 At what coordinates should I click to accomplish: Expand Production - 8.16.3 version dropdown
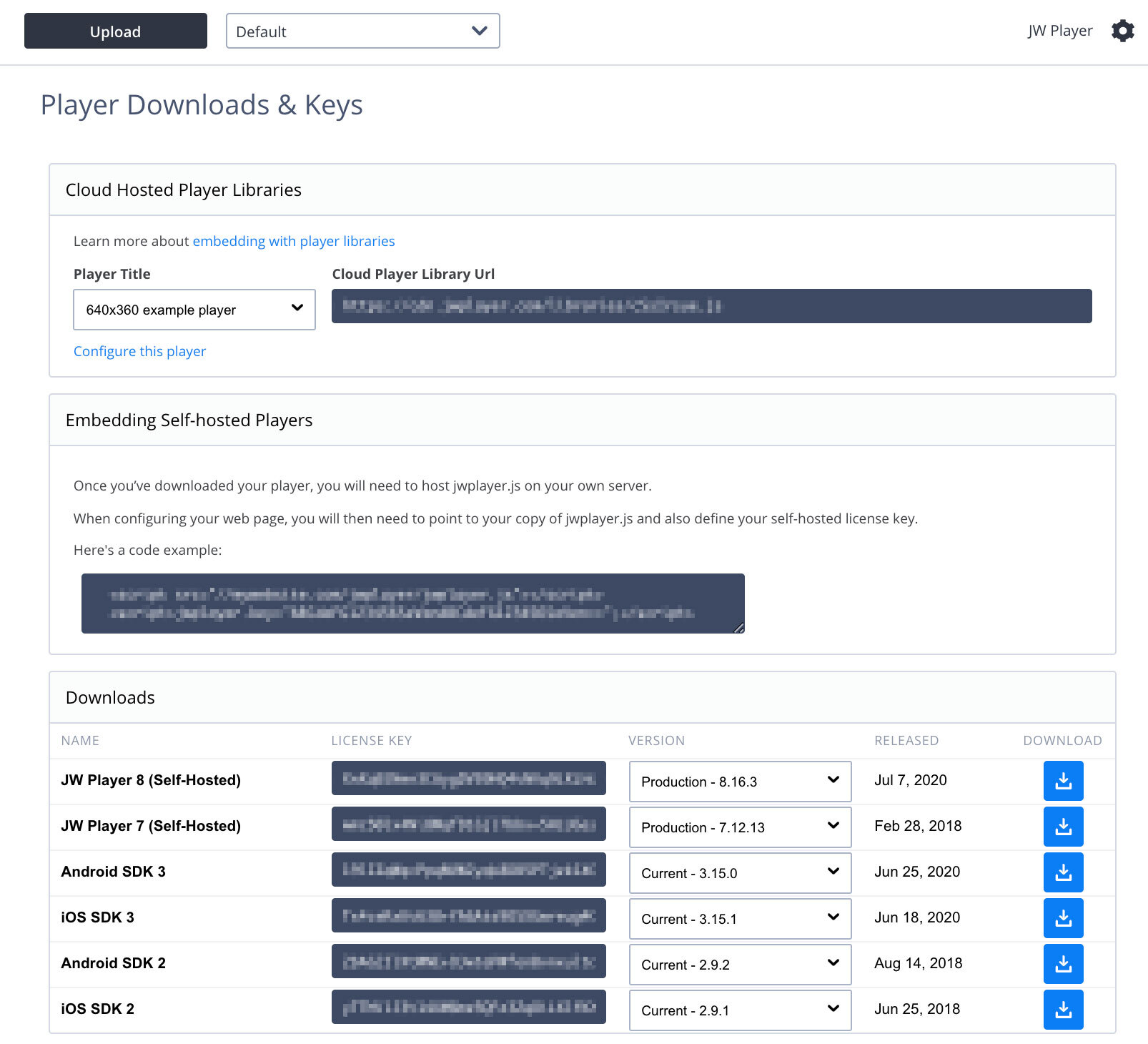coord(740,782)
